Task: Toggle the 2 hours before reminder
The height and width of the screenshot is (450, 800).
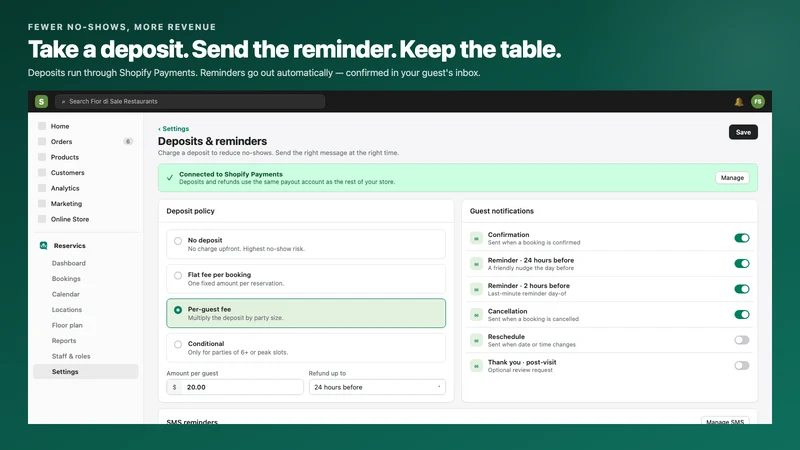Action: tap(741, 289)
